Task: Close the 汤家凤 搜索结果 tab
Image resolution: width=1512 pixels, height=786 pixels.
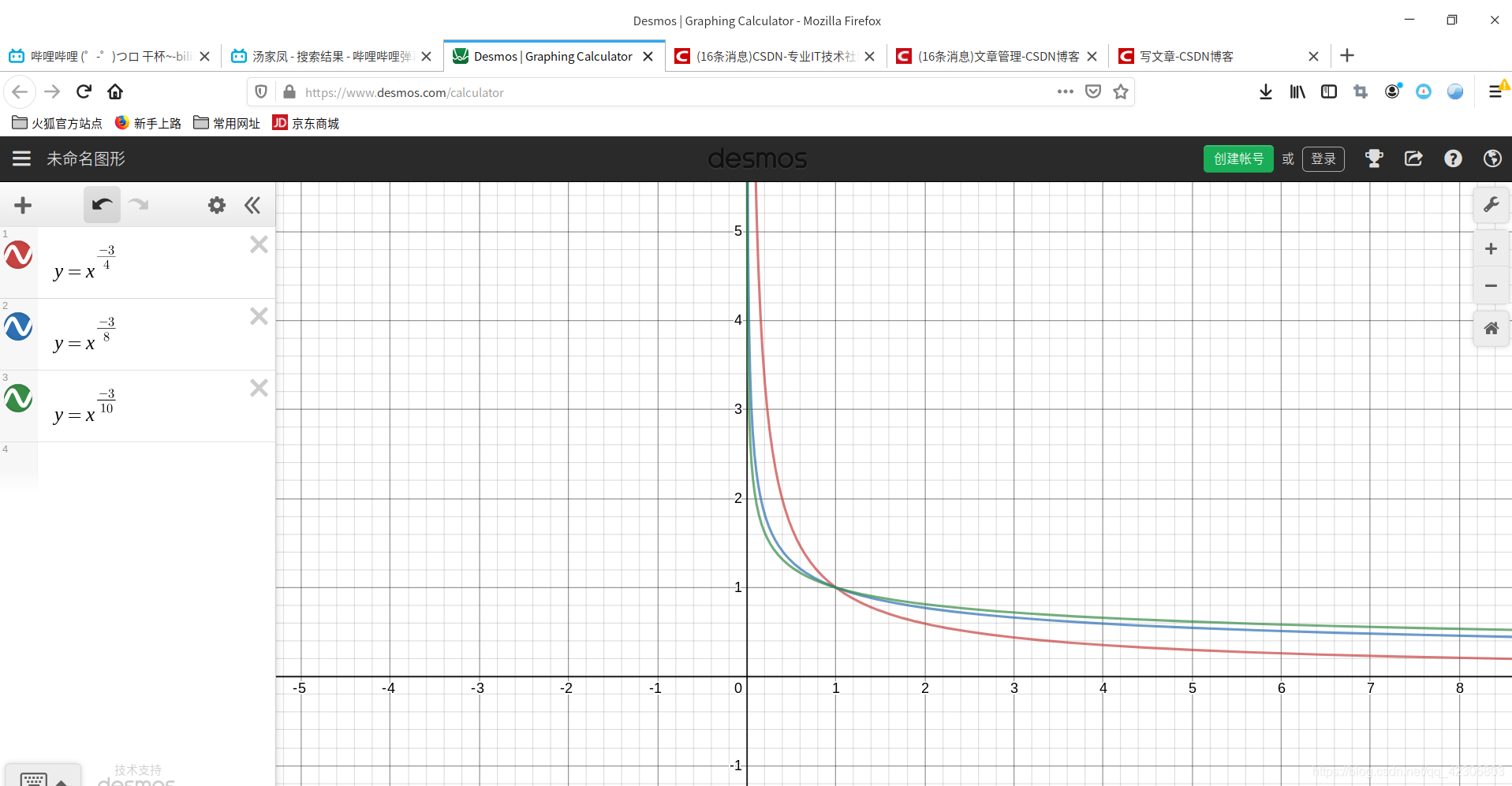Action: [x=426, y=56]
